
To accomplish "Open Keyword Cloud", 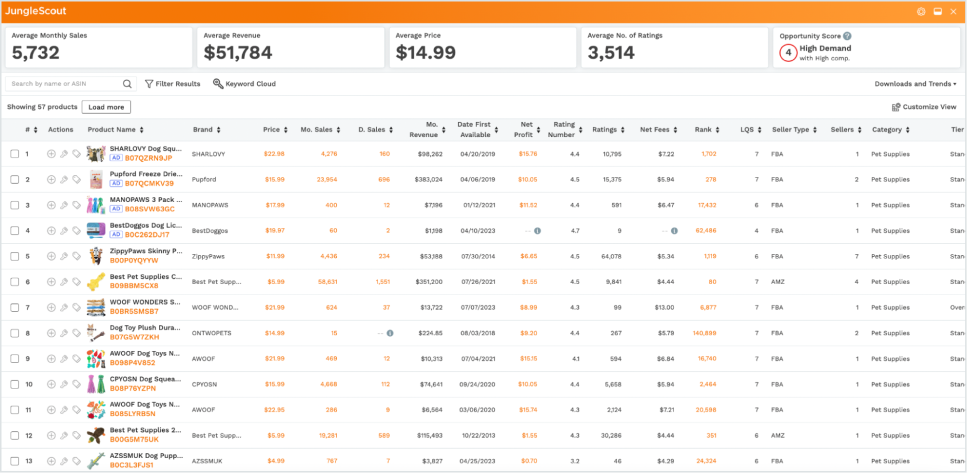I will 244,84.
